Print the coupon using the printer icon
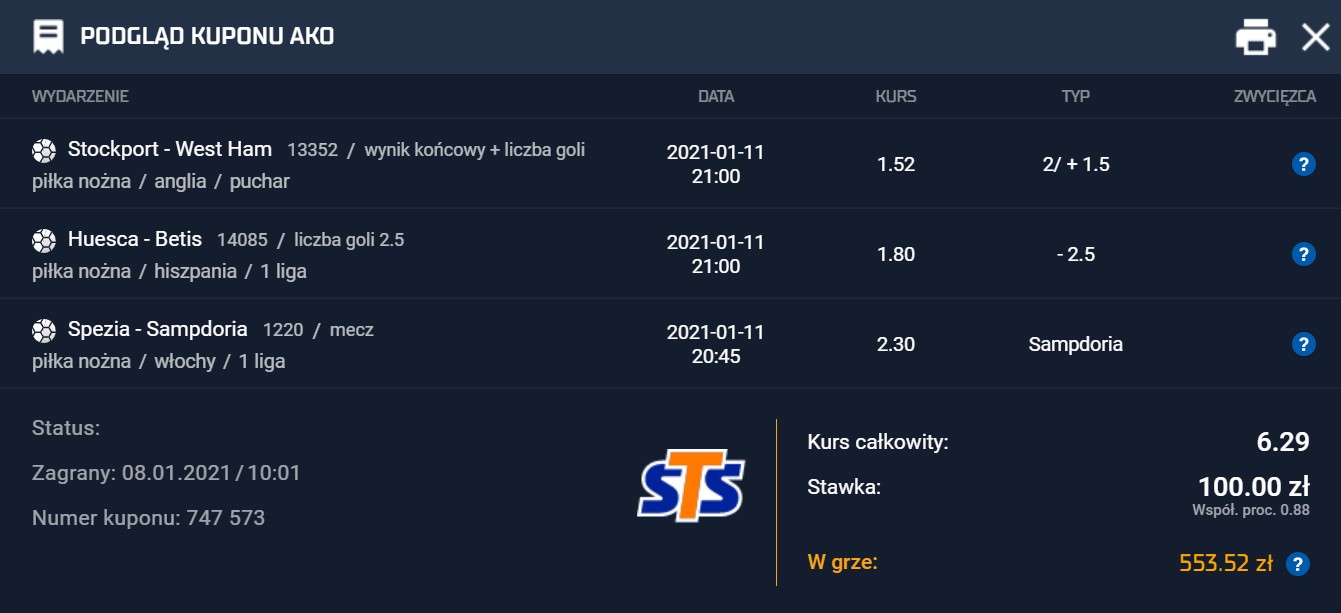Image resolution: width=1341 pixels, height=613 pixels. pos(1256,37)
